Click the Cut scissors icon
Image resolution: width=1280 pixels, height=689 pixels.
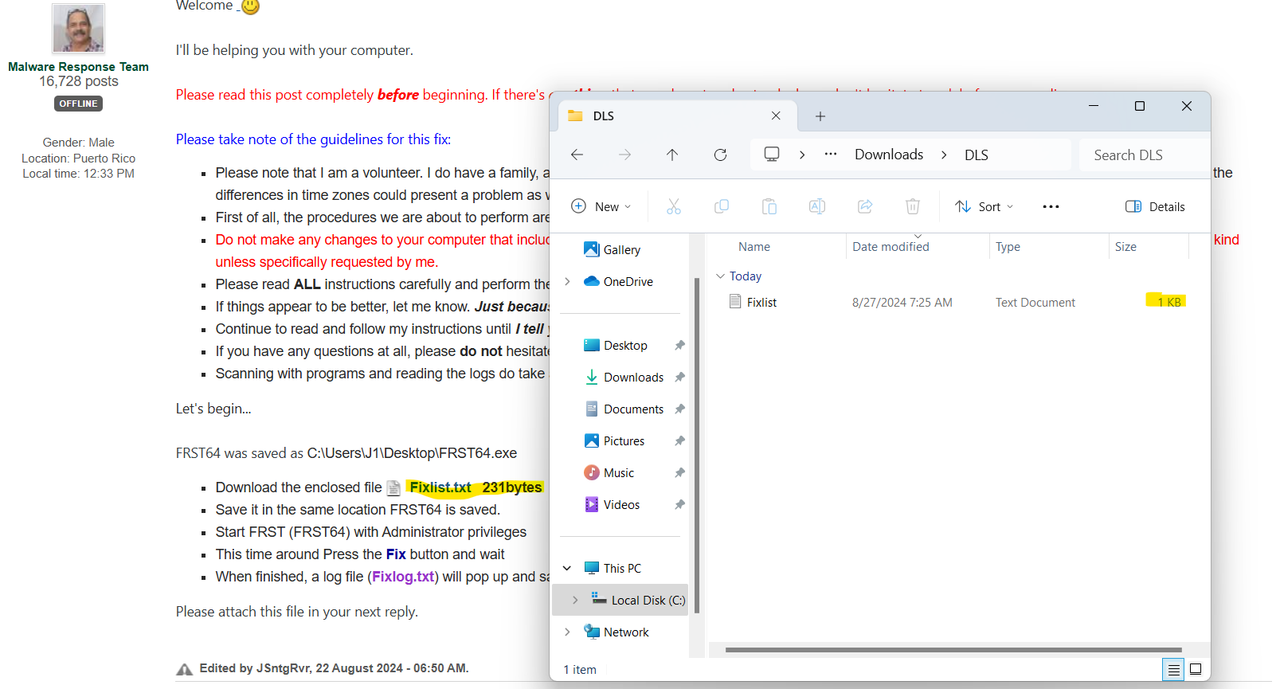pyautogui.click(x=673, y=206)
